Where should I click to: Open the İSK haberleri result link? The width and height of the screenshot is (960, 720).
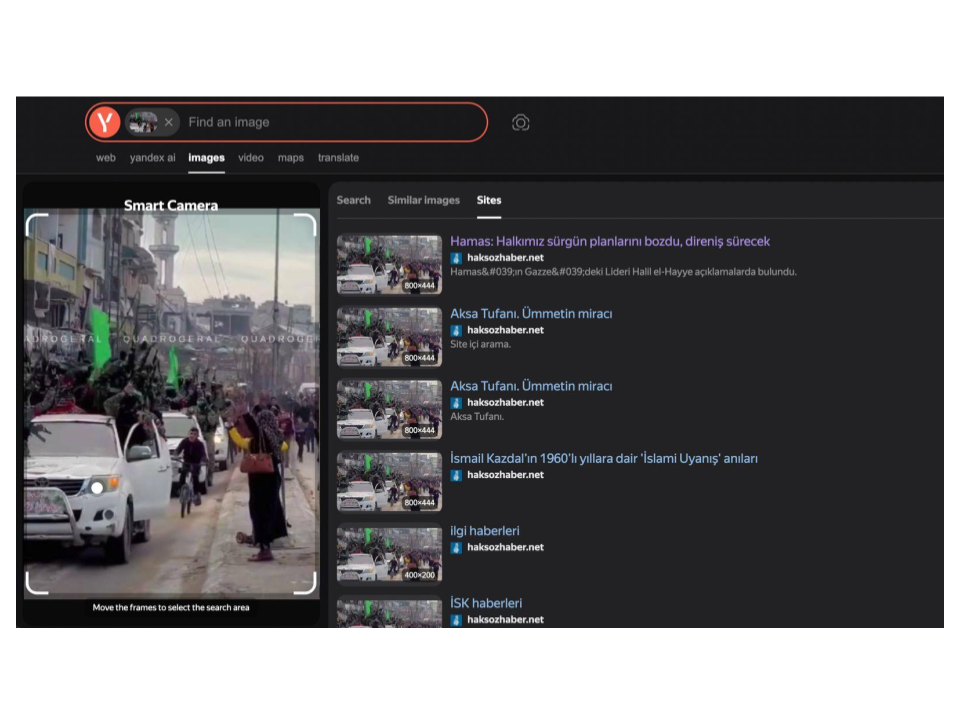tap(485, 603)
